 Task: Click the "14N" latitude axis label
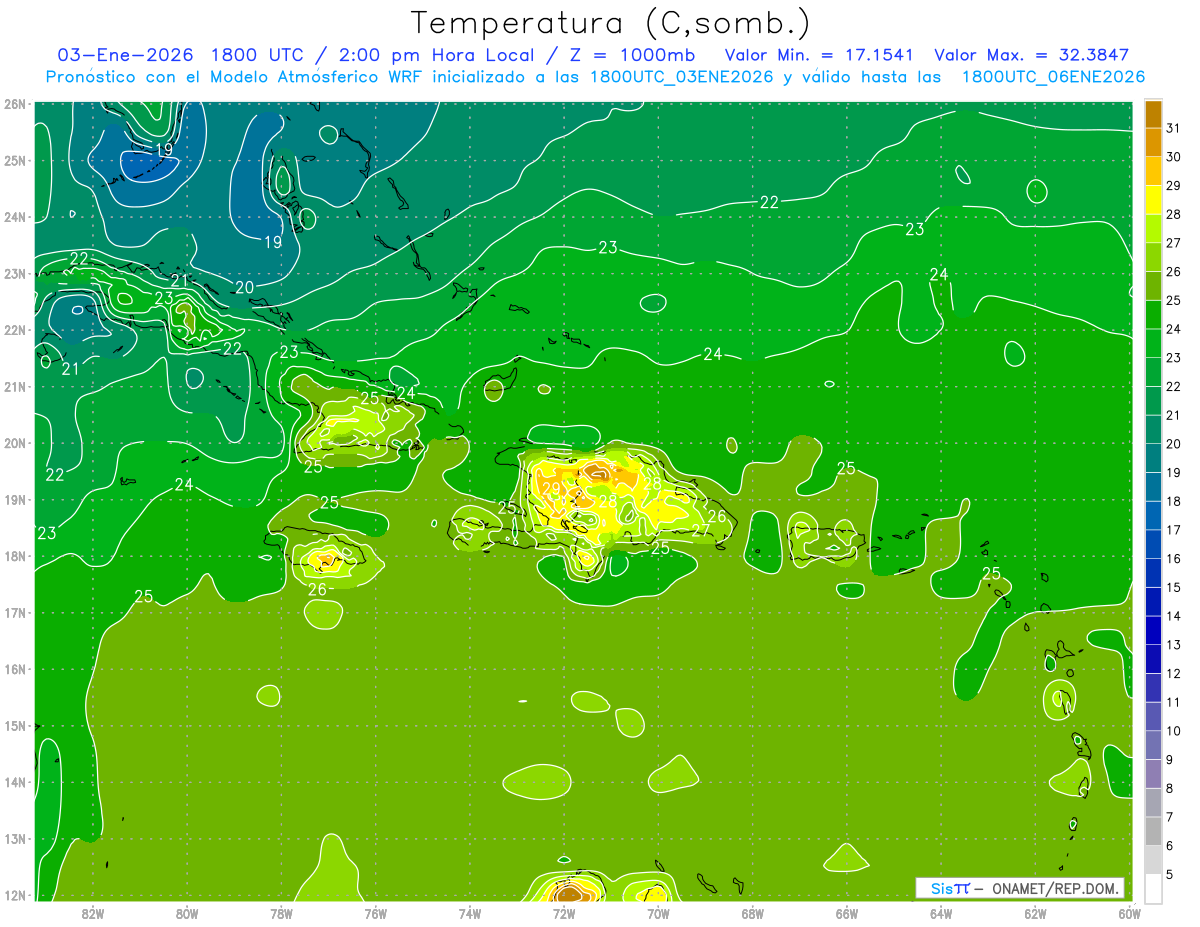coord(14,782)
